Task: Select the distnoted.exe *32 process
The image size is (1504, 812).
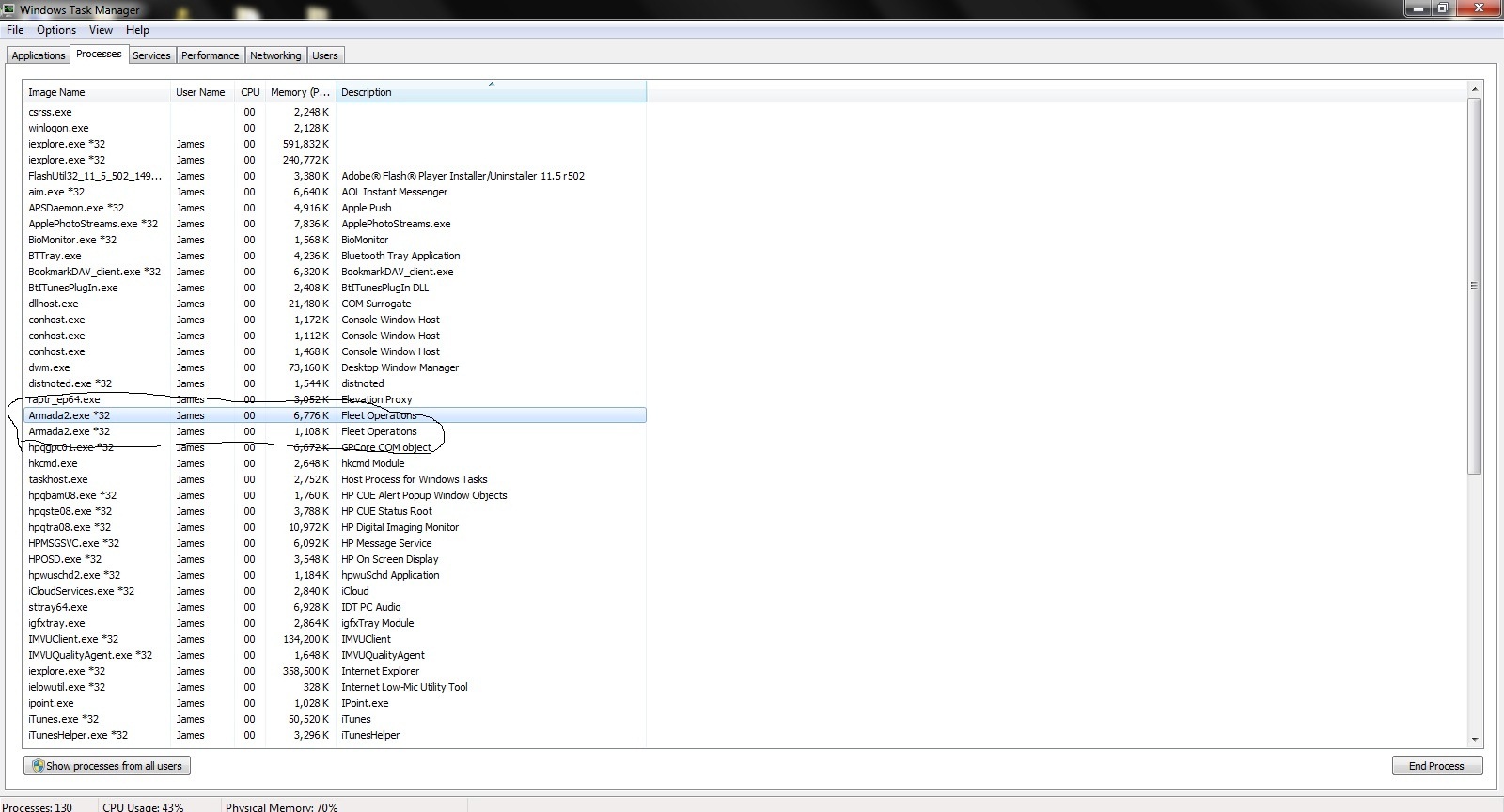Action: coord(335,383)
